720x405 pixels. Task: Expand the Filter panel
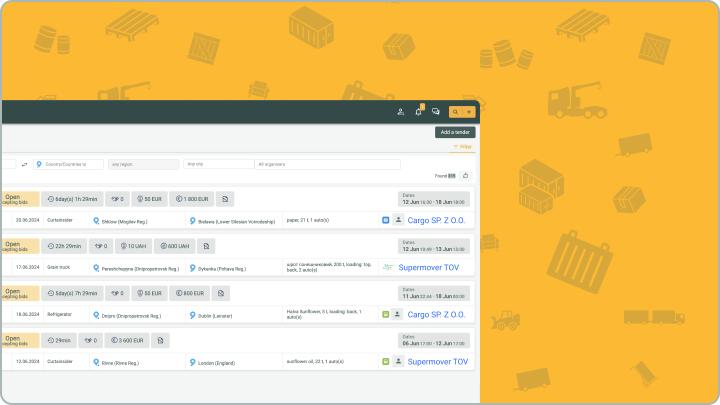[462, 147]
